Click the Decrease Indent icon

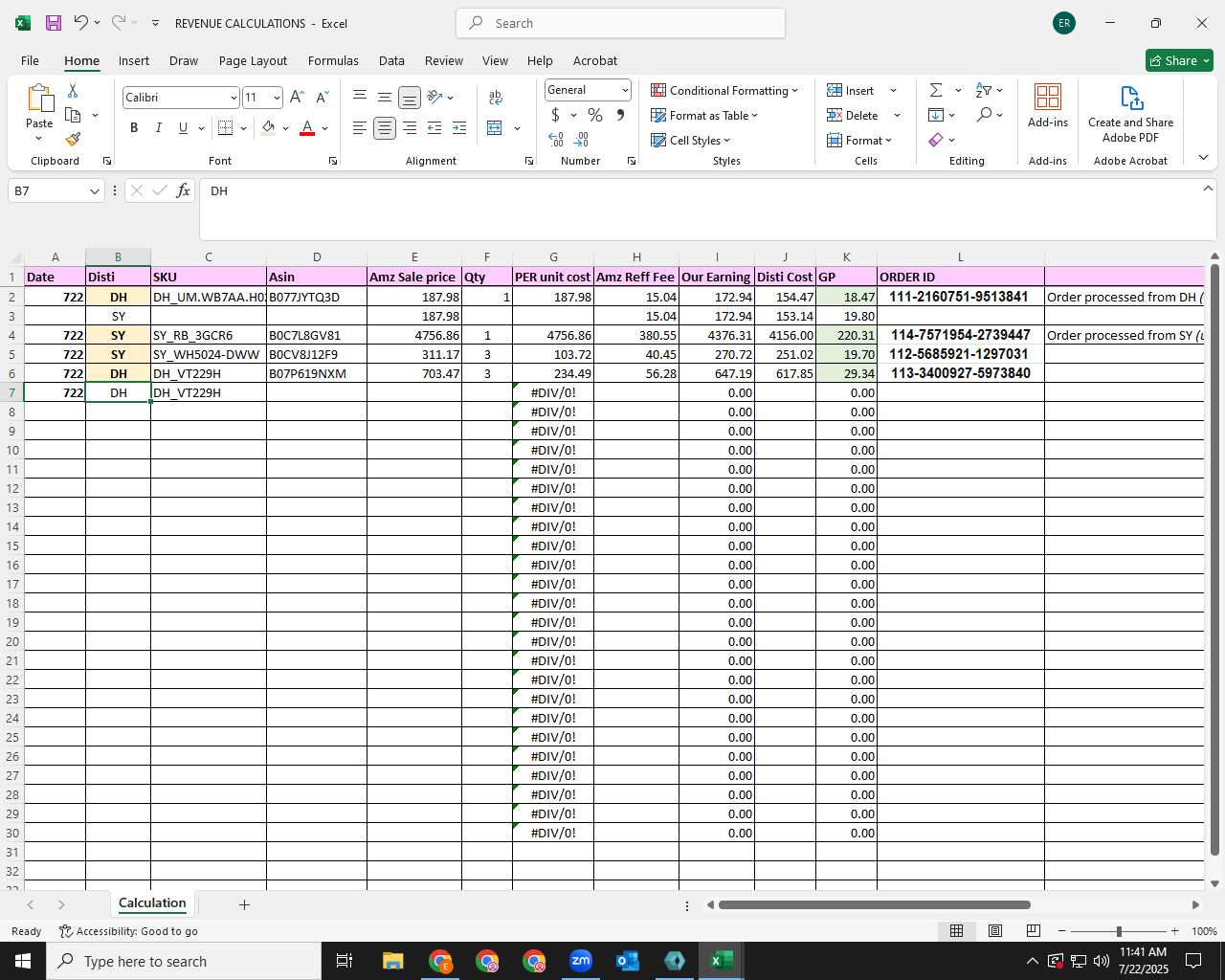tap(434, 127)
